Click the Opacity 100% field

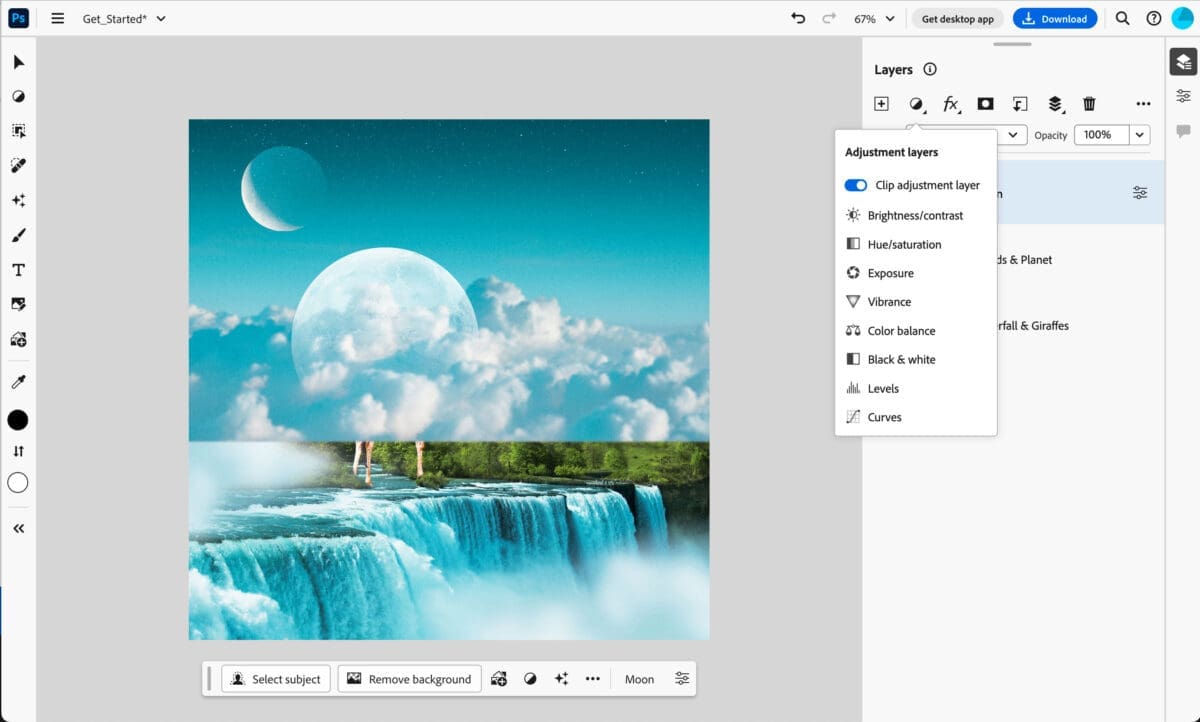(x=1101, y=135)
